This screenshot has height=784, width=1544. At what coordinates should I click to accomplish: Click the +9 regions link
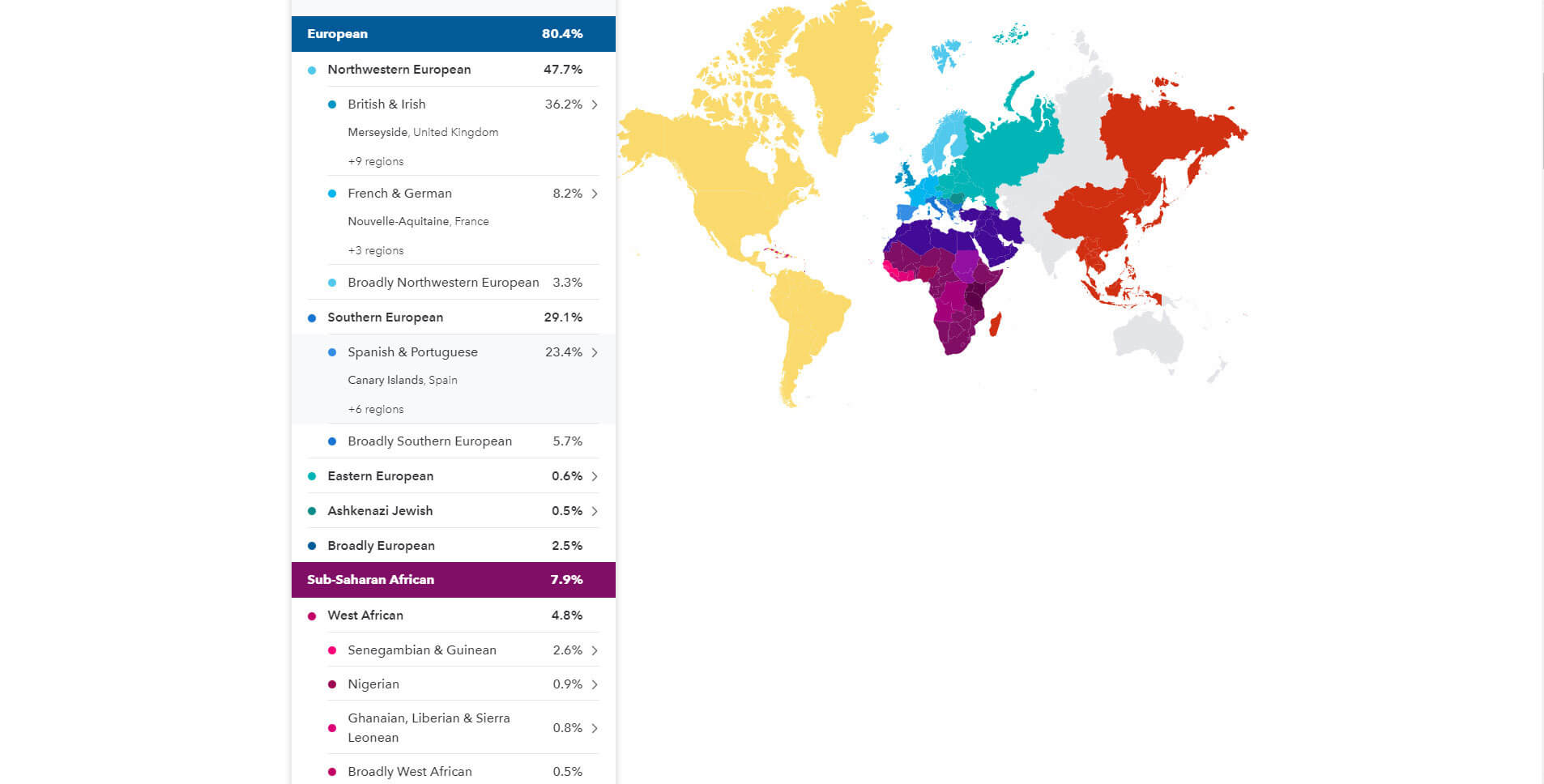click(x=375, y=161)
